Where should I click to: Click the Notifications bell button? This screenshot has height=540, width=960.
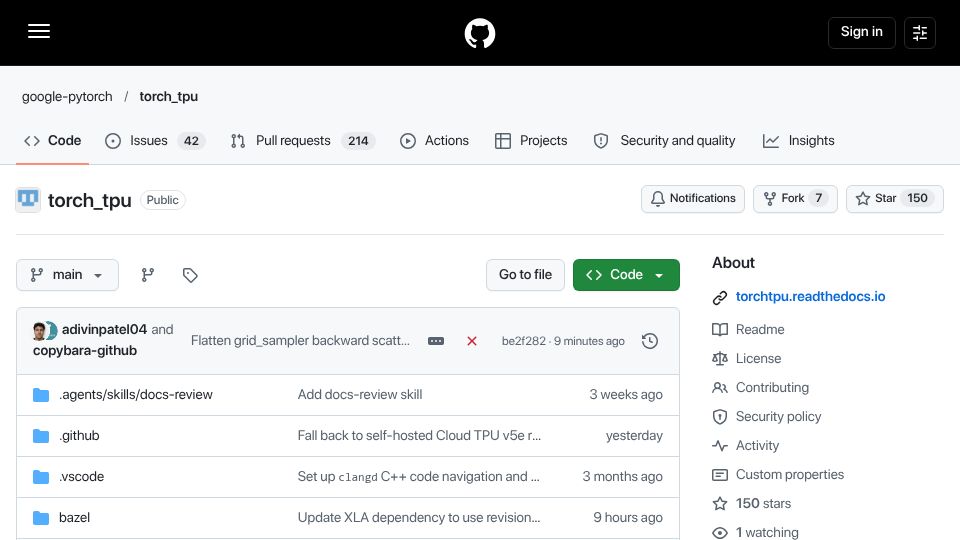click(692, 198)
